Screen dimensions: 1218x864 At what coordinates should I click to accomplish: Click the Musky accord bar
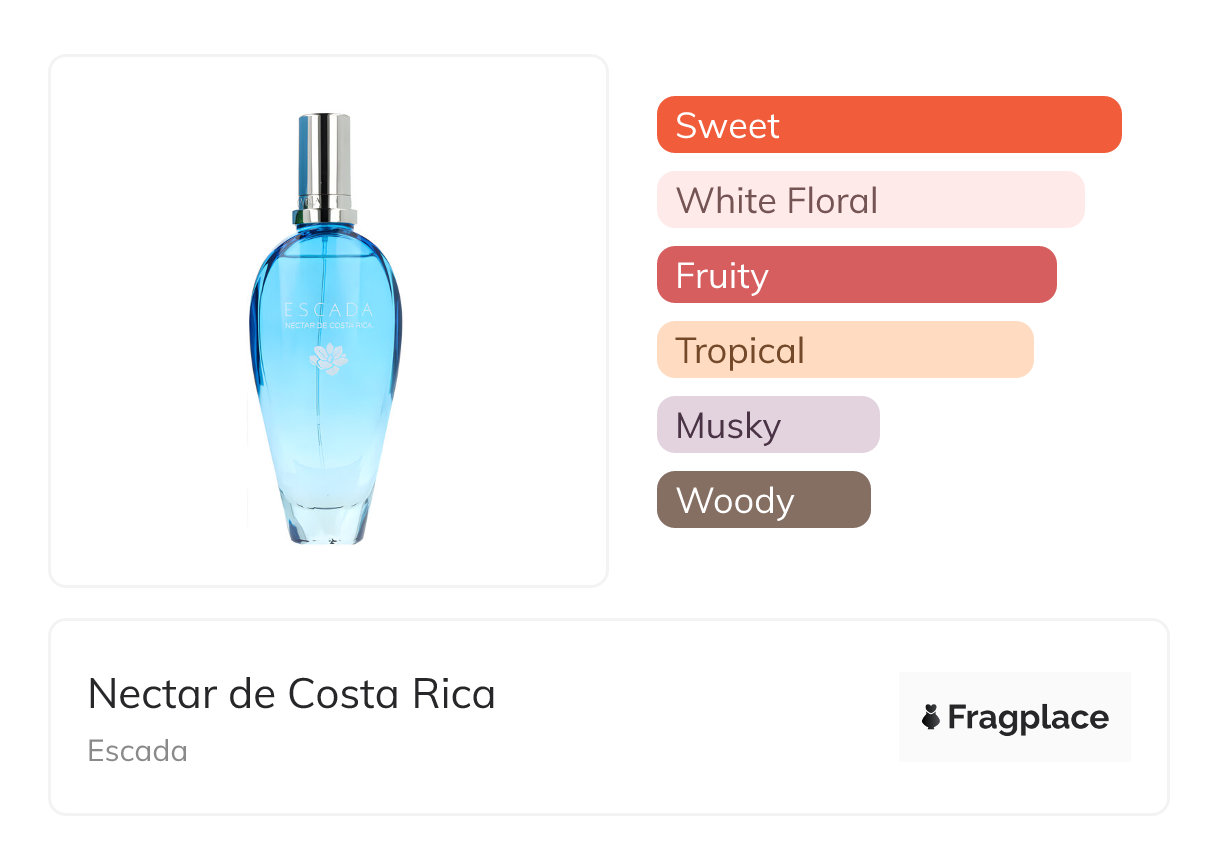tap(767, 425)
